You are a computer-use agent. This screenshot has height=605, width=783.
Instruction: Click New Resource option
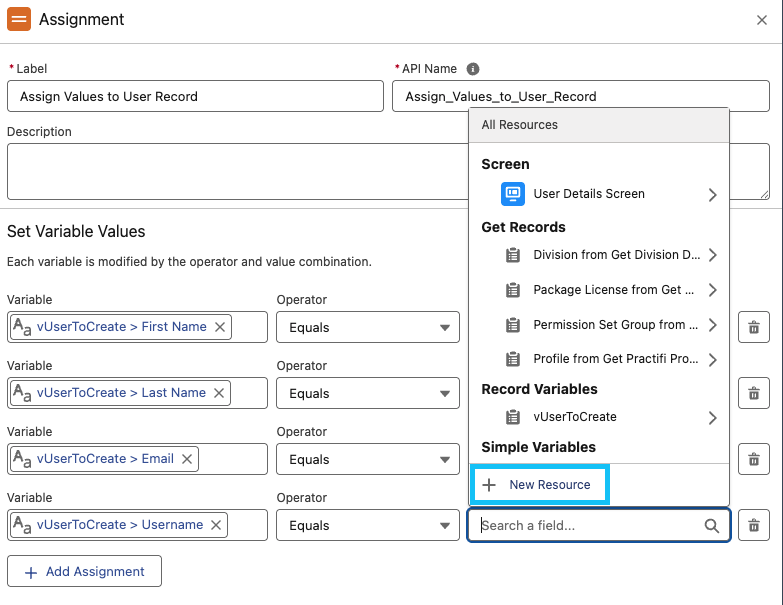[540, 485]
